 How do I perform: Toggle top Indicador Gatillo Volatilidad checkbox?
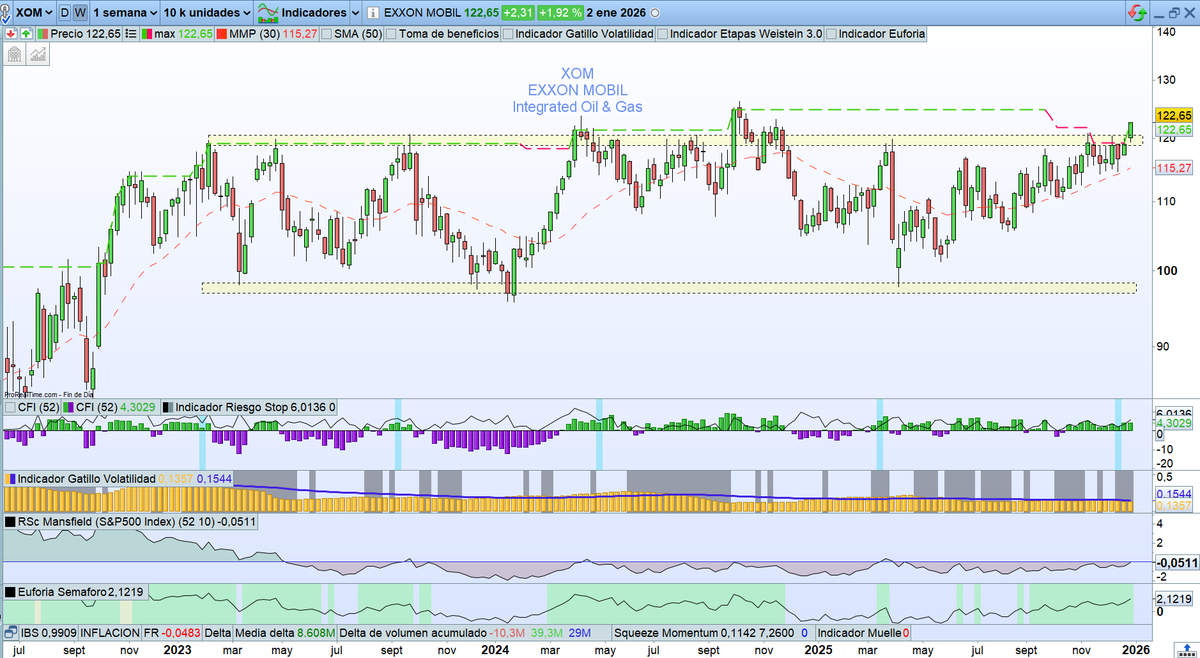[x=509, y=34]
